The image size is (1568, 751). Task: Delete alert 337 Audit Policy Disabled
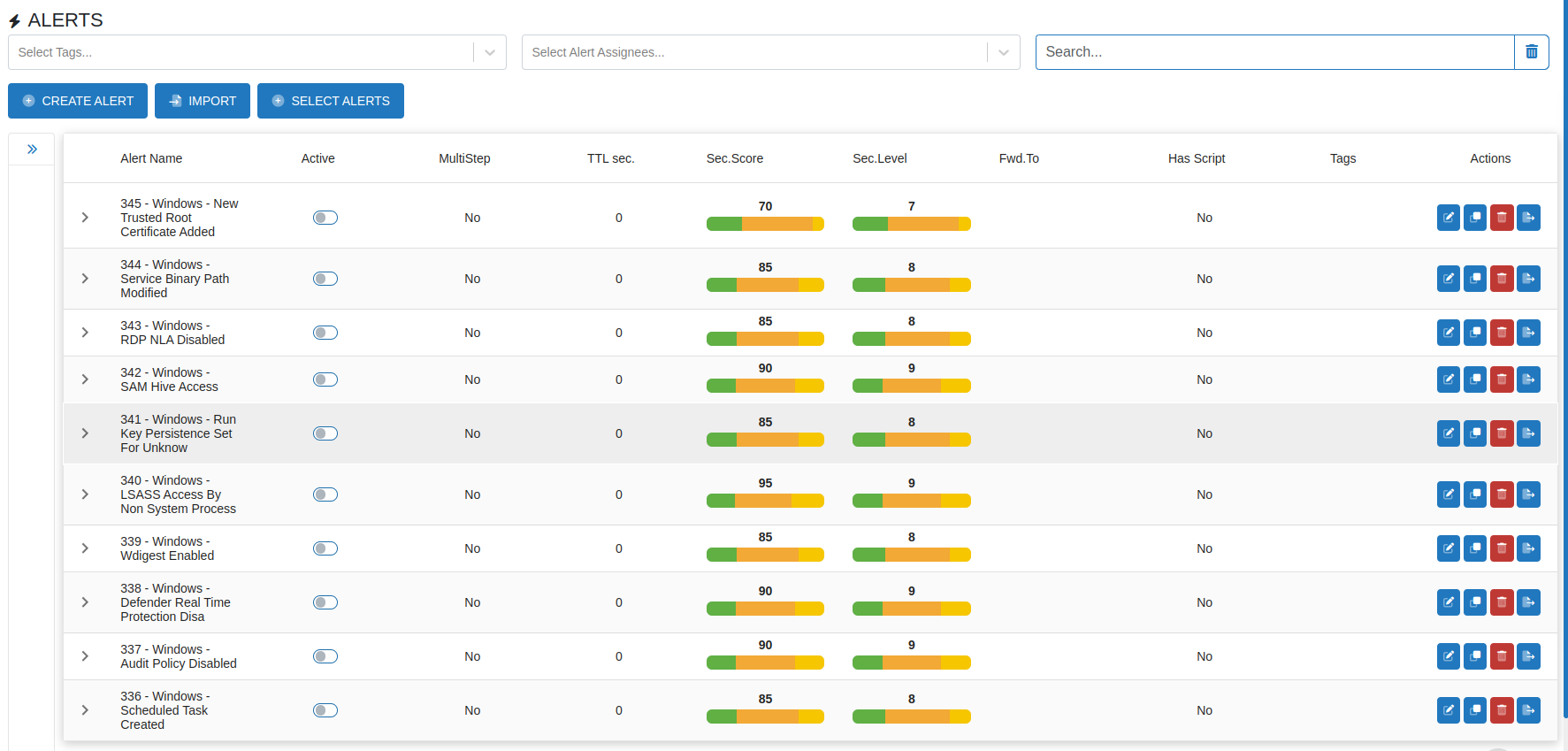click(x=1502, y=656)
